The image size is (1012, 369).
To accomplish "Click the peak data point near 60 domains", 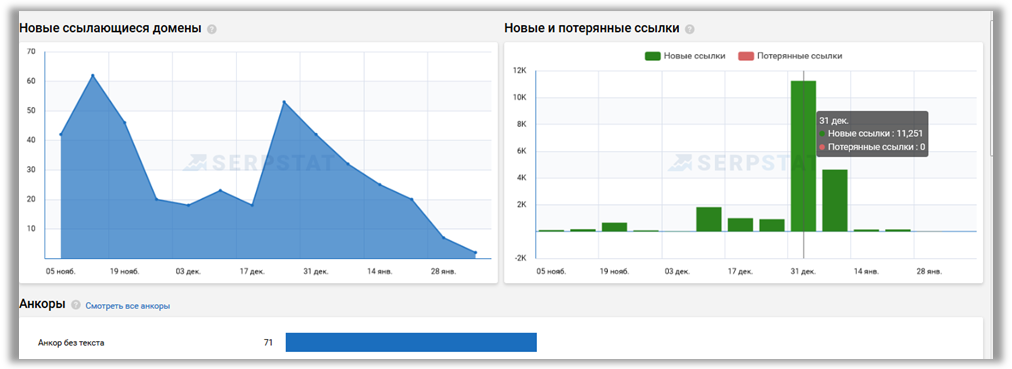I will click(x=92, y=75).
